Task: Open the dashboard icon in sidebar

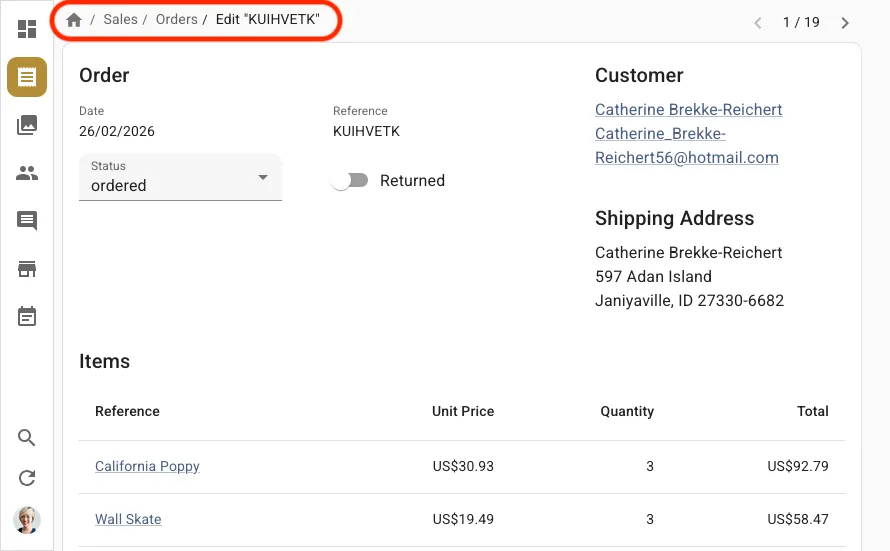Action: click(27, 29)
